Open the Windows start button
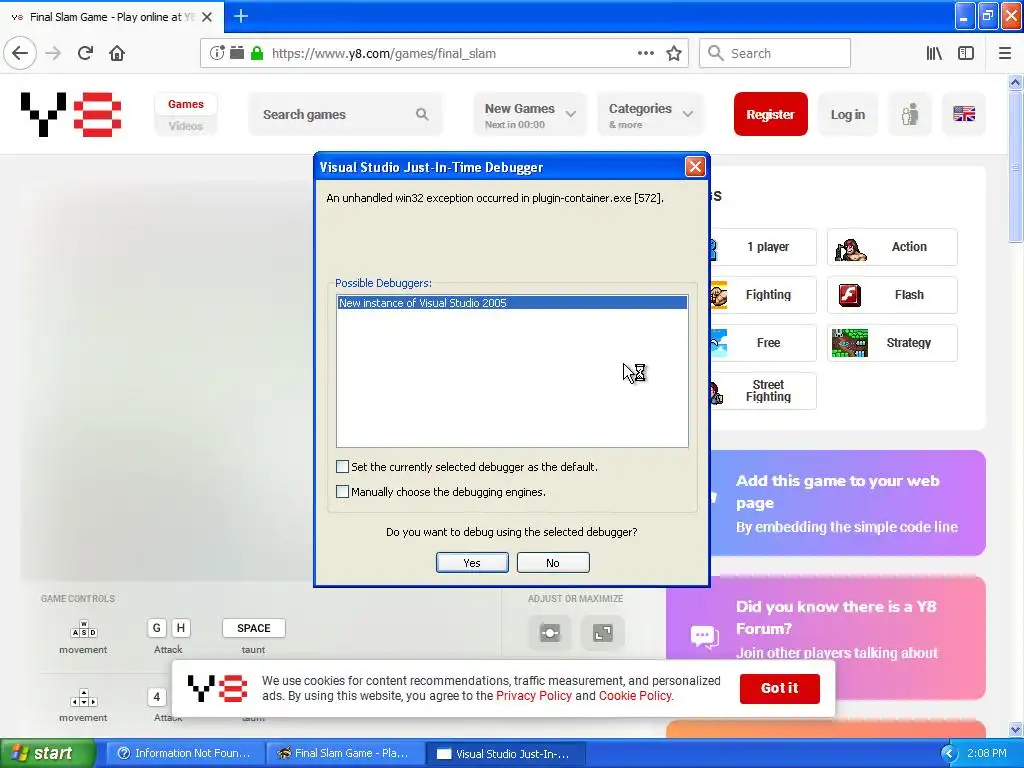 [x=48, y=754]
